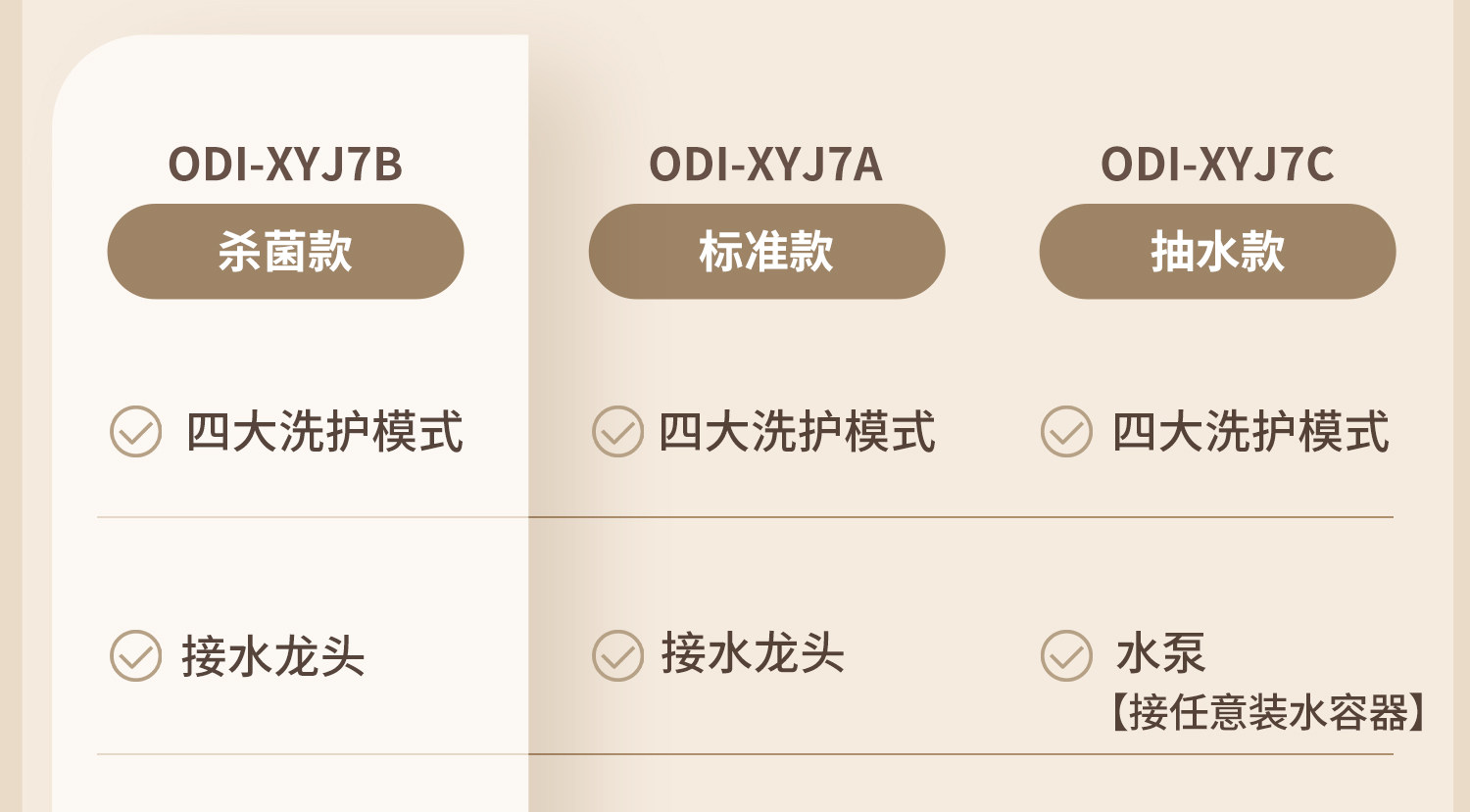This screenshot has height=812, width=1470.
Task: Click checkmark icon beside 水泵
Action: pyautogui.click(x=1066, y=655)
